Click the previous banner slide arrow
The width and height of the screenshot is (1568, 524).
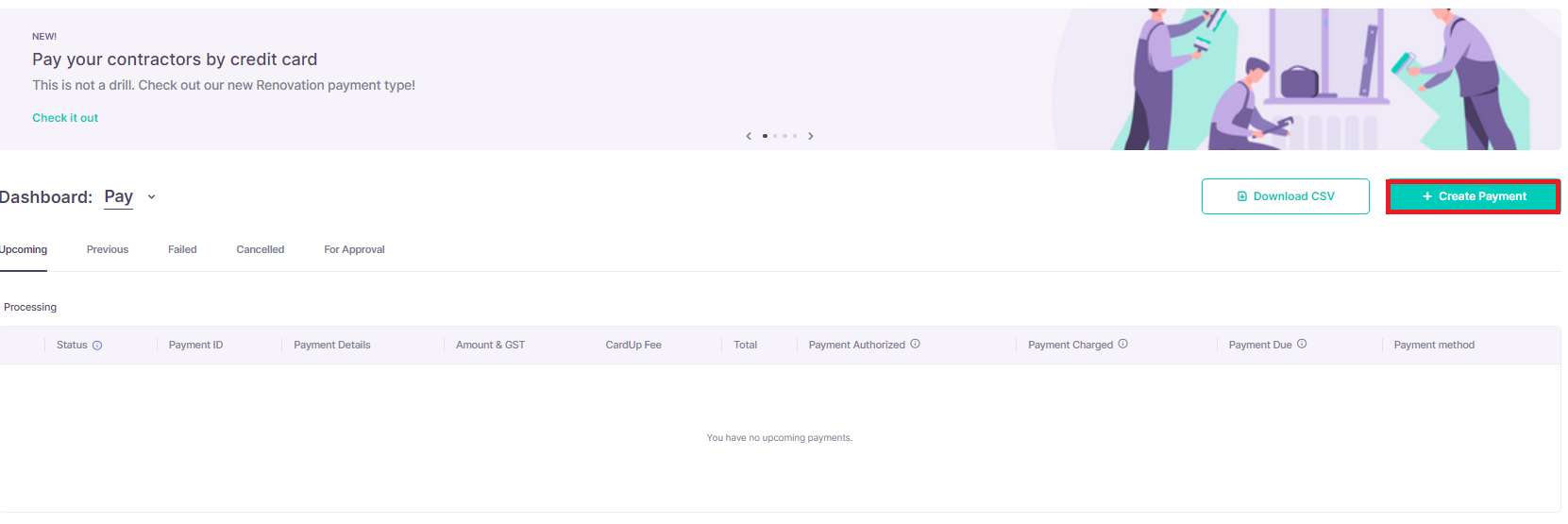(749, 136)
